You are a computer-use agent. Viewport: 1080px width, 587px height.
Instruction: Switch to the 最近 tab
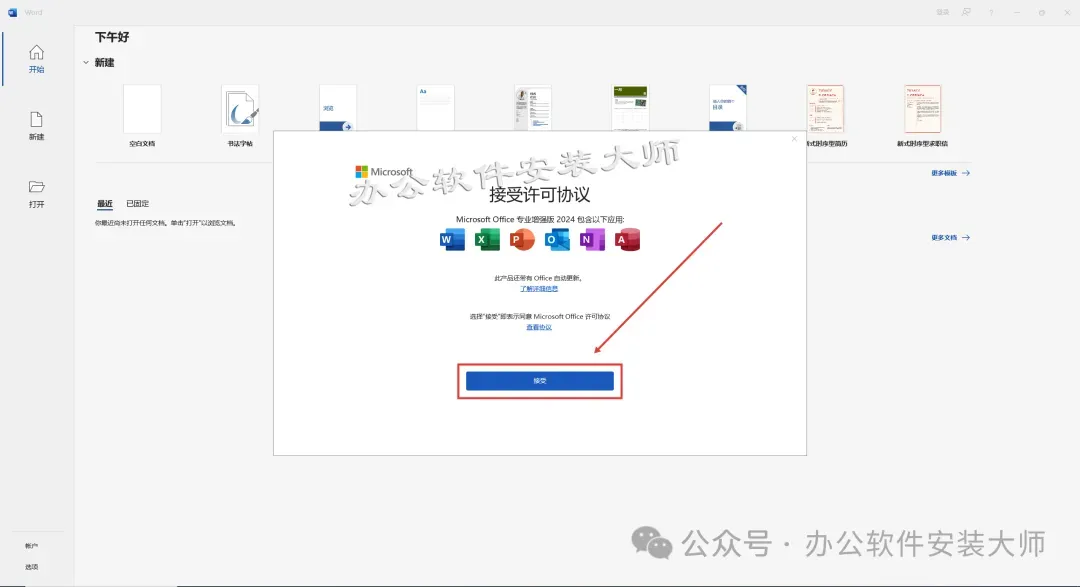click(x=105, y=204)
